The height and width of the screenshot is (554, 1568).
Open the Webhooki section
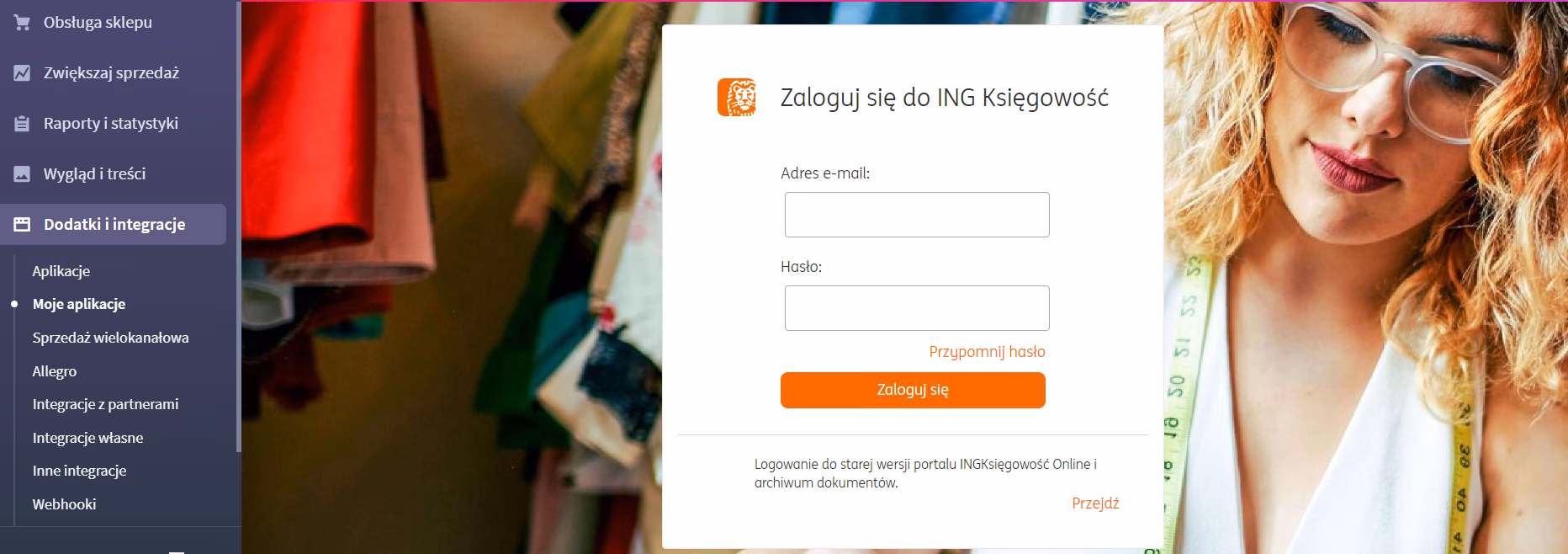(x=63, y=503)
